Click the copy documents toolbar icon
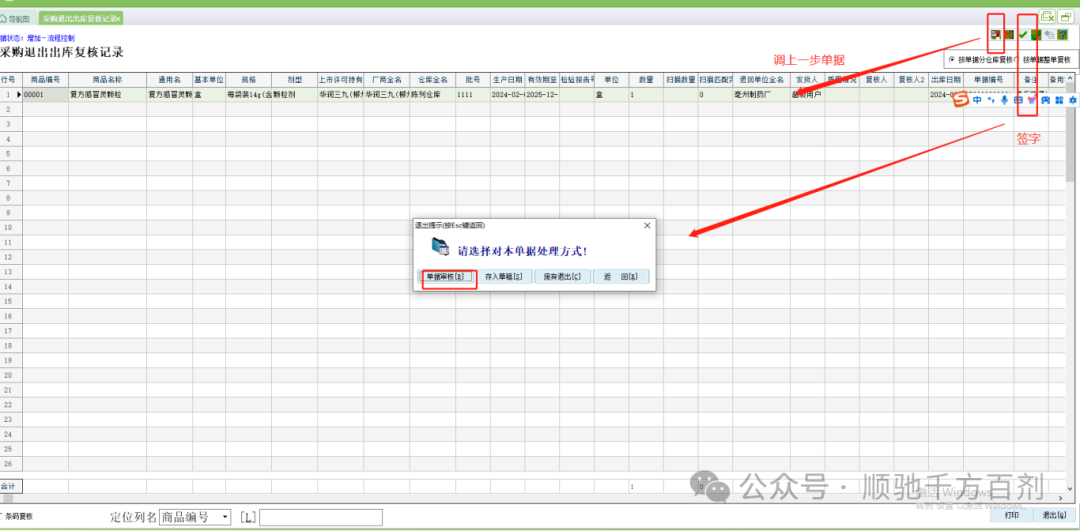 pos(1050,34)
